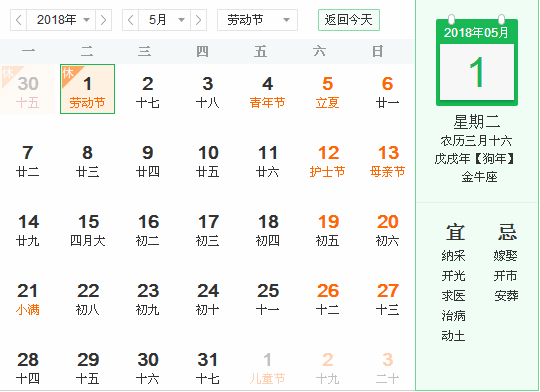Click the large green calendar day 1
540x392 pixels.
click(477, 72)
